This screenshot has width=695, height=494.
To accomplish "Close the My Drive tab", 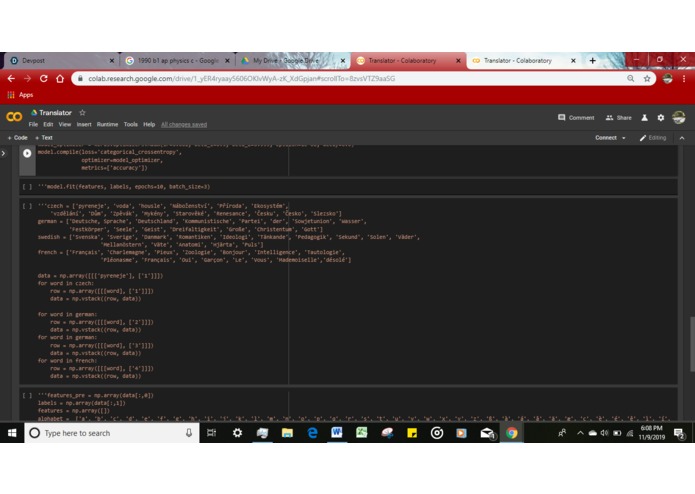I will click(343, 61).
